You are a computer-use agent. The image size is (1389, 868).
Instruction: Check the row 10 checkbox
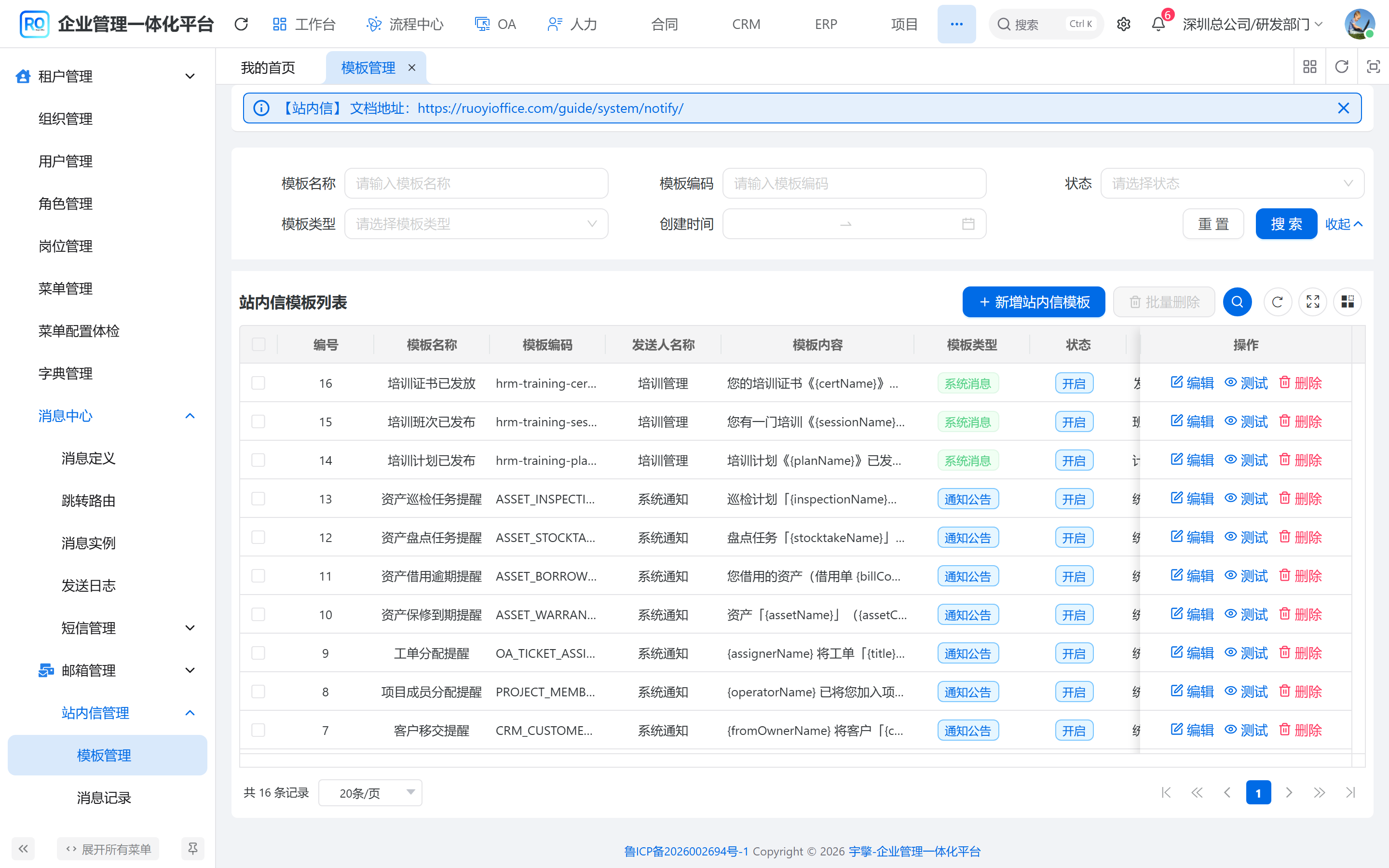[259, 614]
